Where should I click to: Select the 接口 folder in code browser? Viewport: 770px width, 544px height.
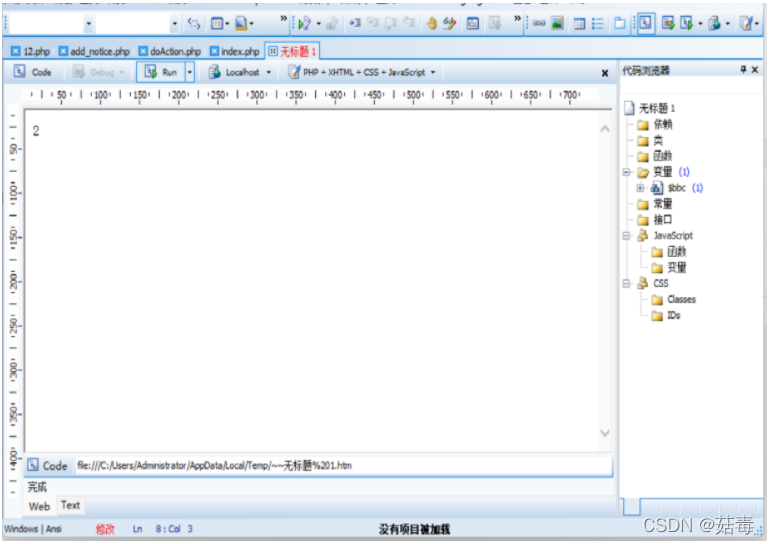click(x=655, y=219)
